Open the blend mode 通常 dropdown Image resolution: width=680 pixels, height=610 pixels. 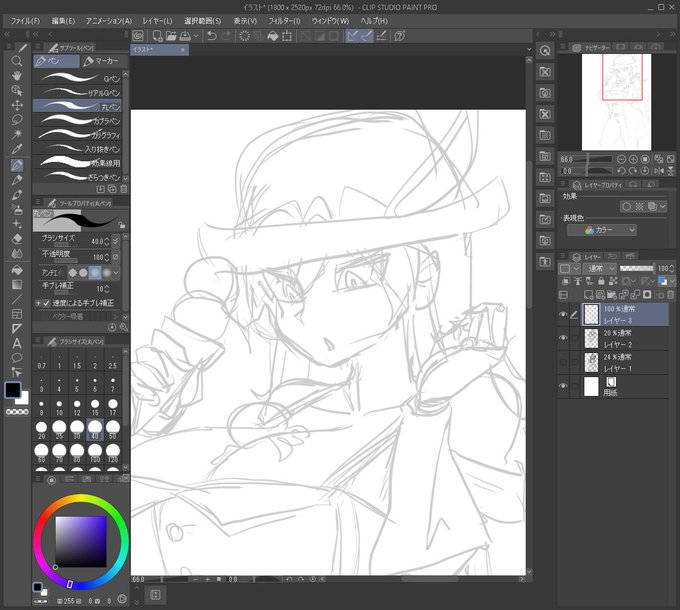click(599, 269)
